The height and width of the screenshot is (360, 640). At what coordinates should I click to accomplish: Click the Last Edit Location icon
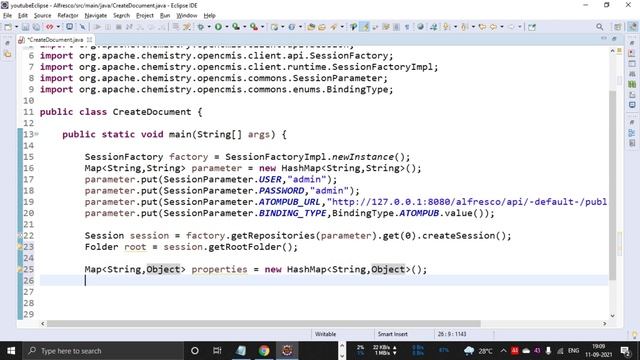482,27
